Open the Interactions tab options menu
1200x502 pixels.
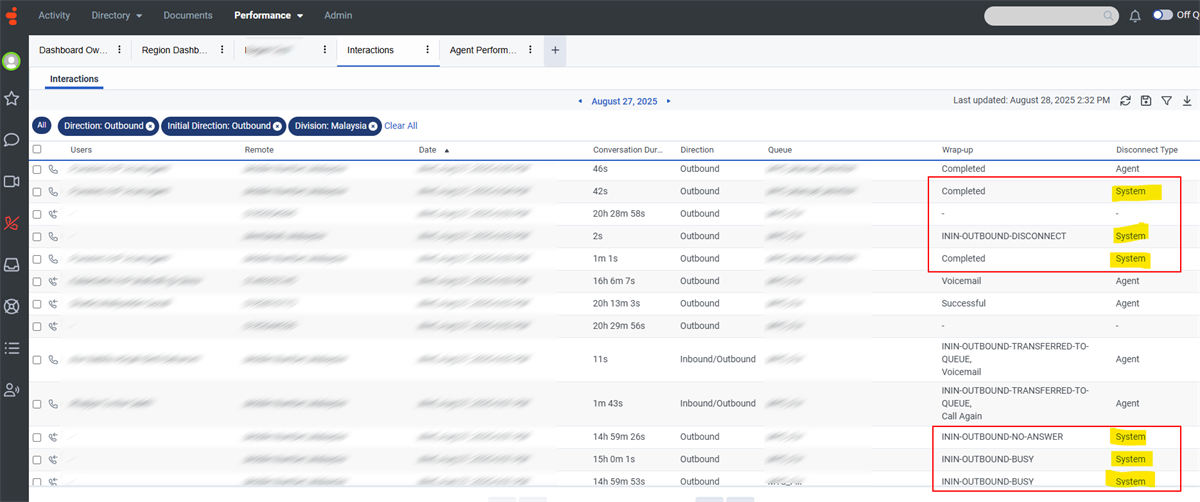click(428, 50)
